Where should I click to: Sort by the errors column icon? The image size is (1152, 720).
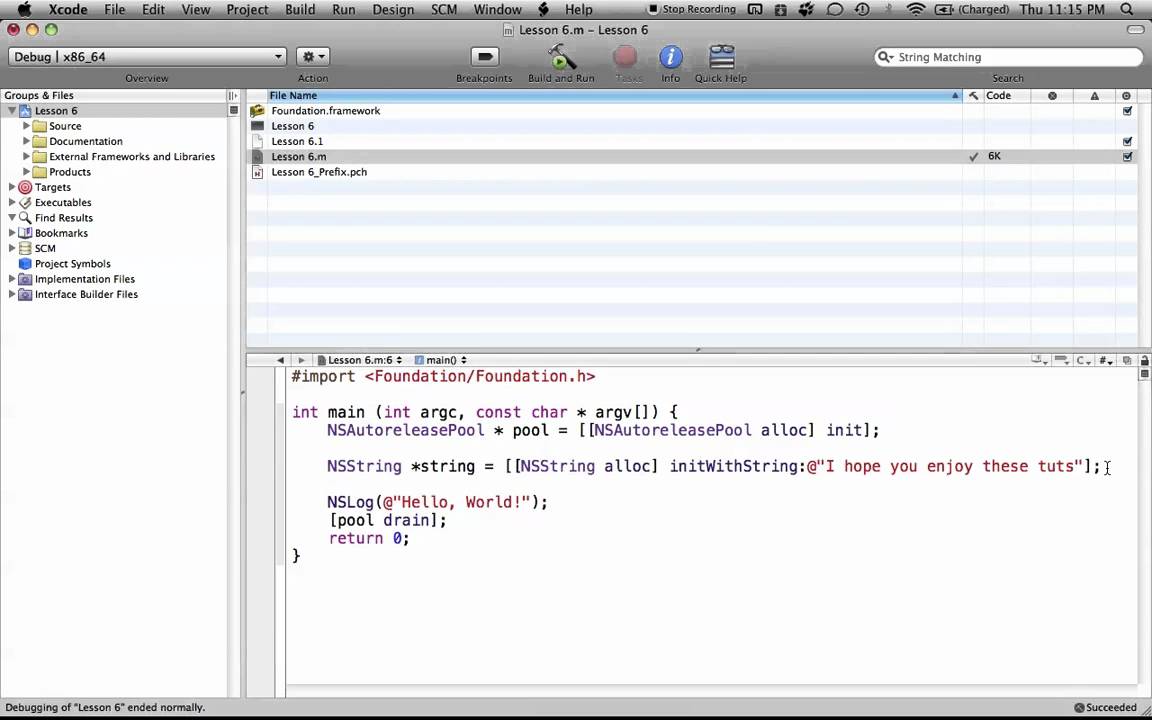coord(1052,96)
